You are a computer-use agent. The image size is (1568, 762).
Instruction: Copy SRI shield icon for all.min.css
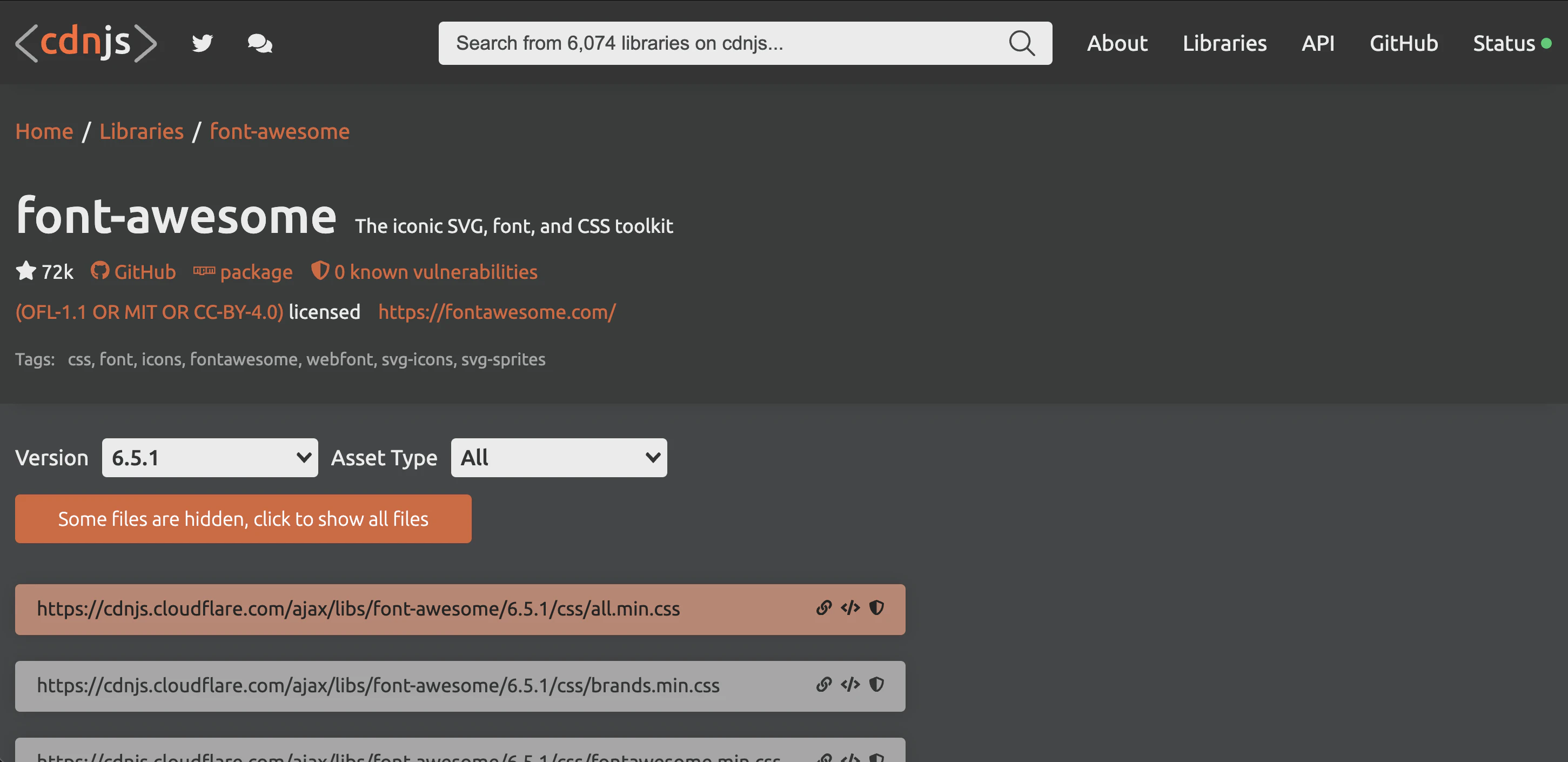[876, 608]
